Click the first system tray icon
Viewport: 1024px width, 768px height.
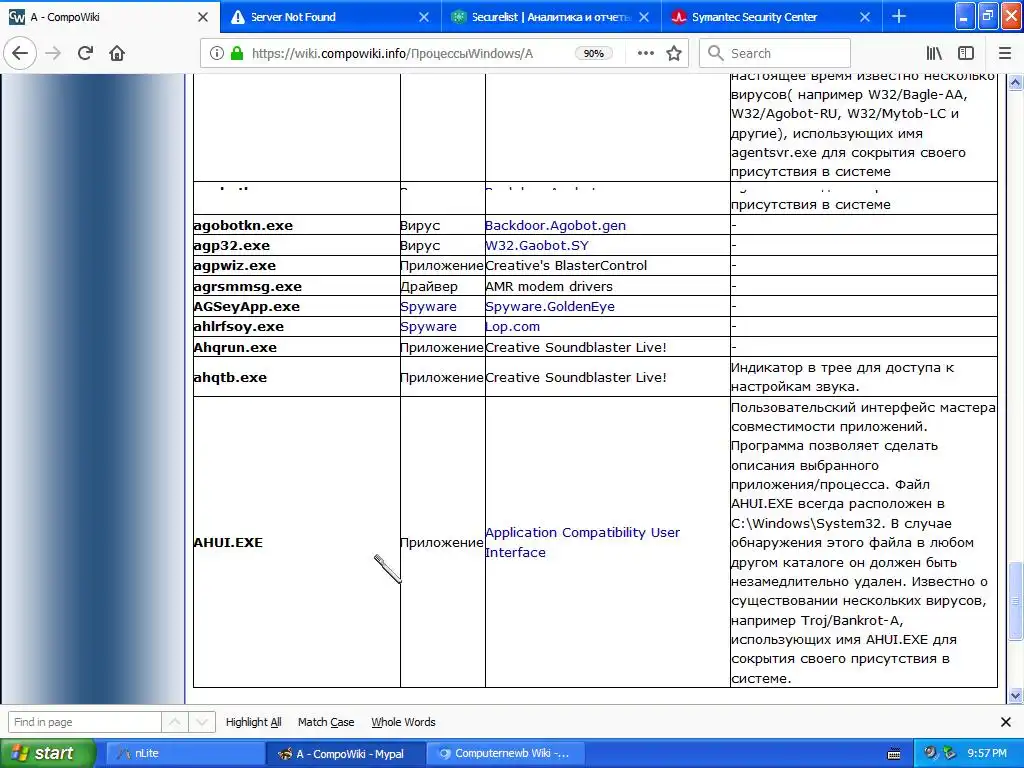[930, 753]
